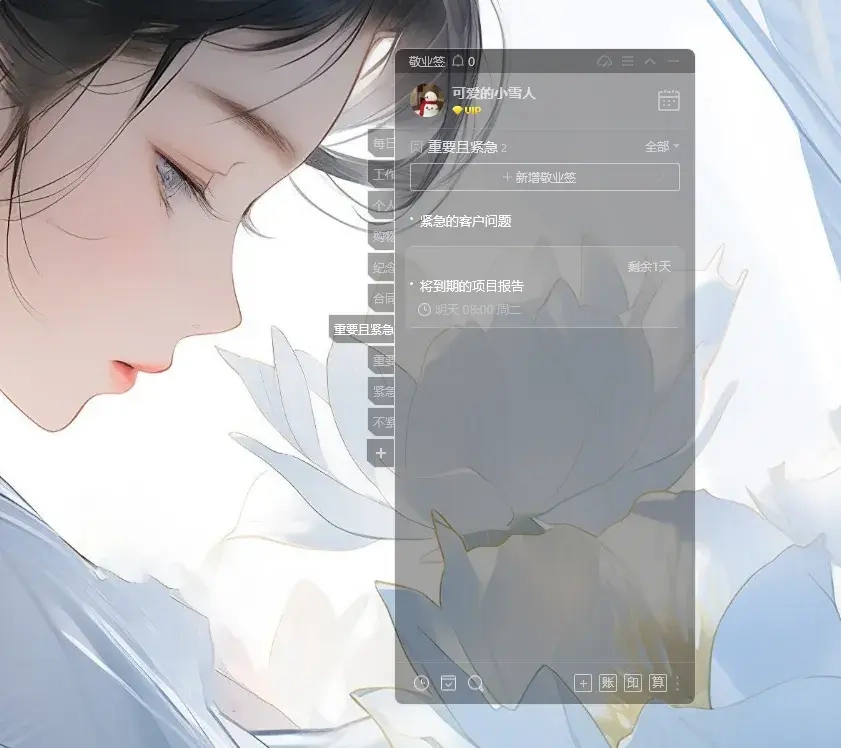Open the hamburger menu in title bar
The image size is (841, 748).
pos(628,61)
